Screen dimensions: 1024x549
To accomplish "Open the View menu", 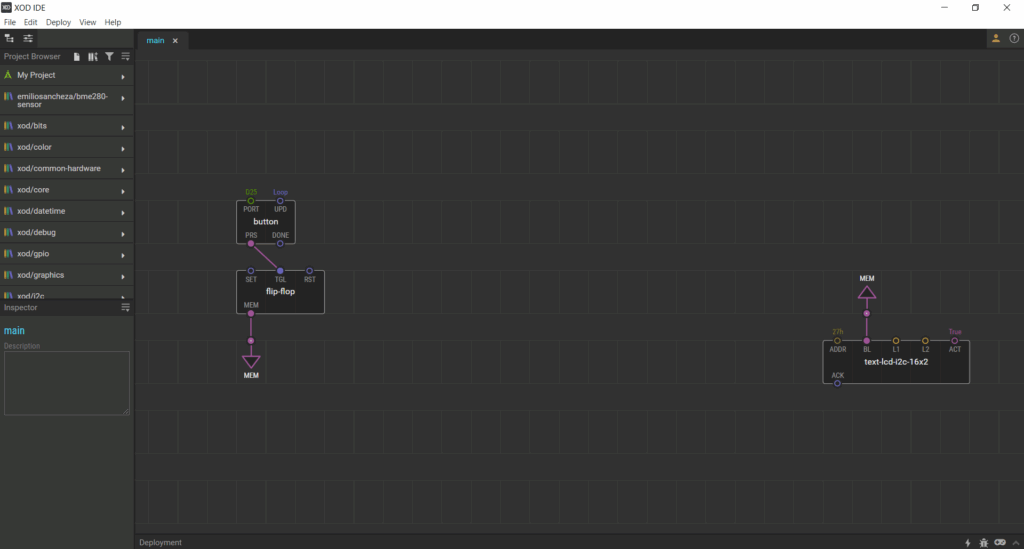I will click(x=88, y=22).
